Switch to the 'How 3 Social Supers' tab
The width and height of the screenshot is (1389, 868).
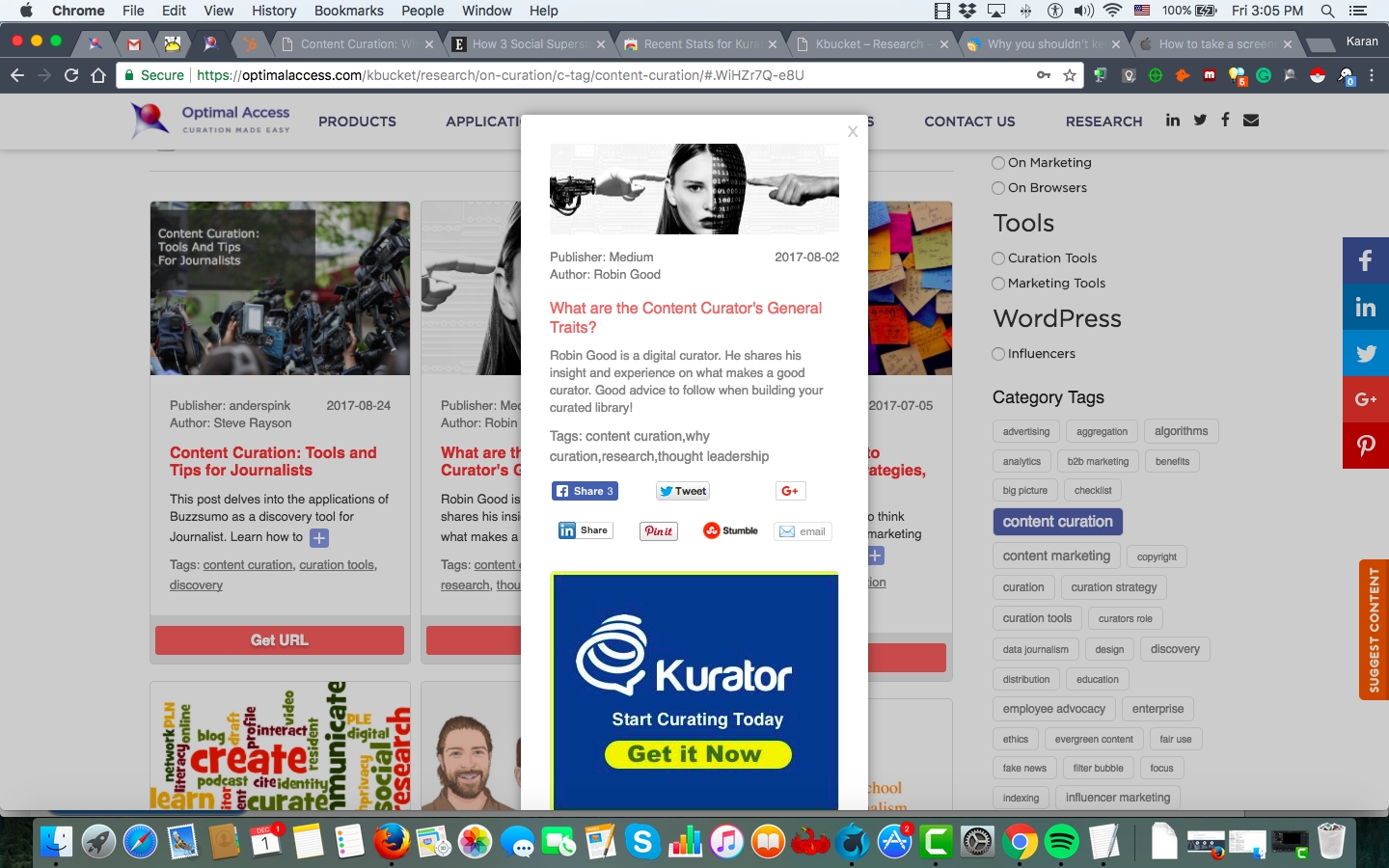coord(529,43)
